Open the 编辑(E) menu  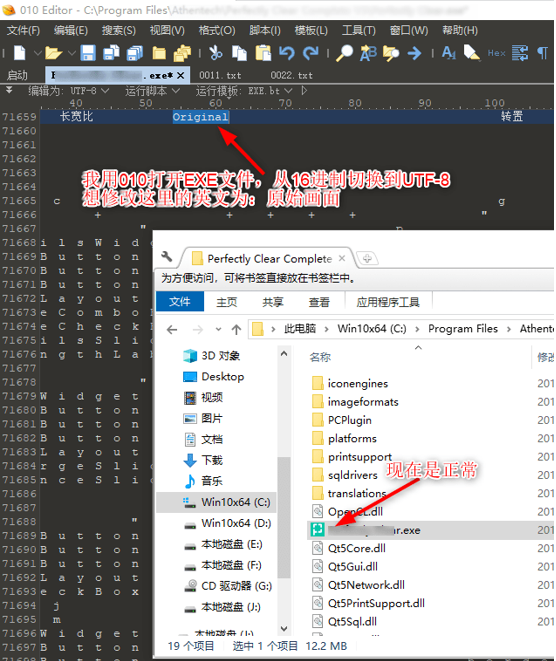(71, 30)
